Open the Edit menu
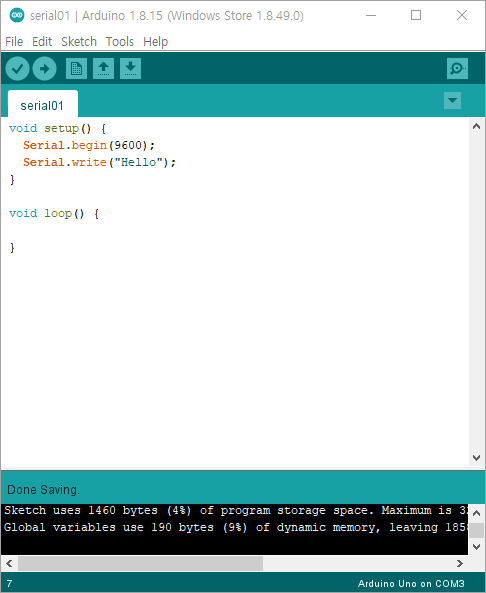The height and width of the screenshot is (593, 486). point(42,42)
